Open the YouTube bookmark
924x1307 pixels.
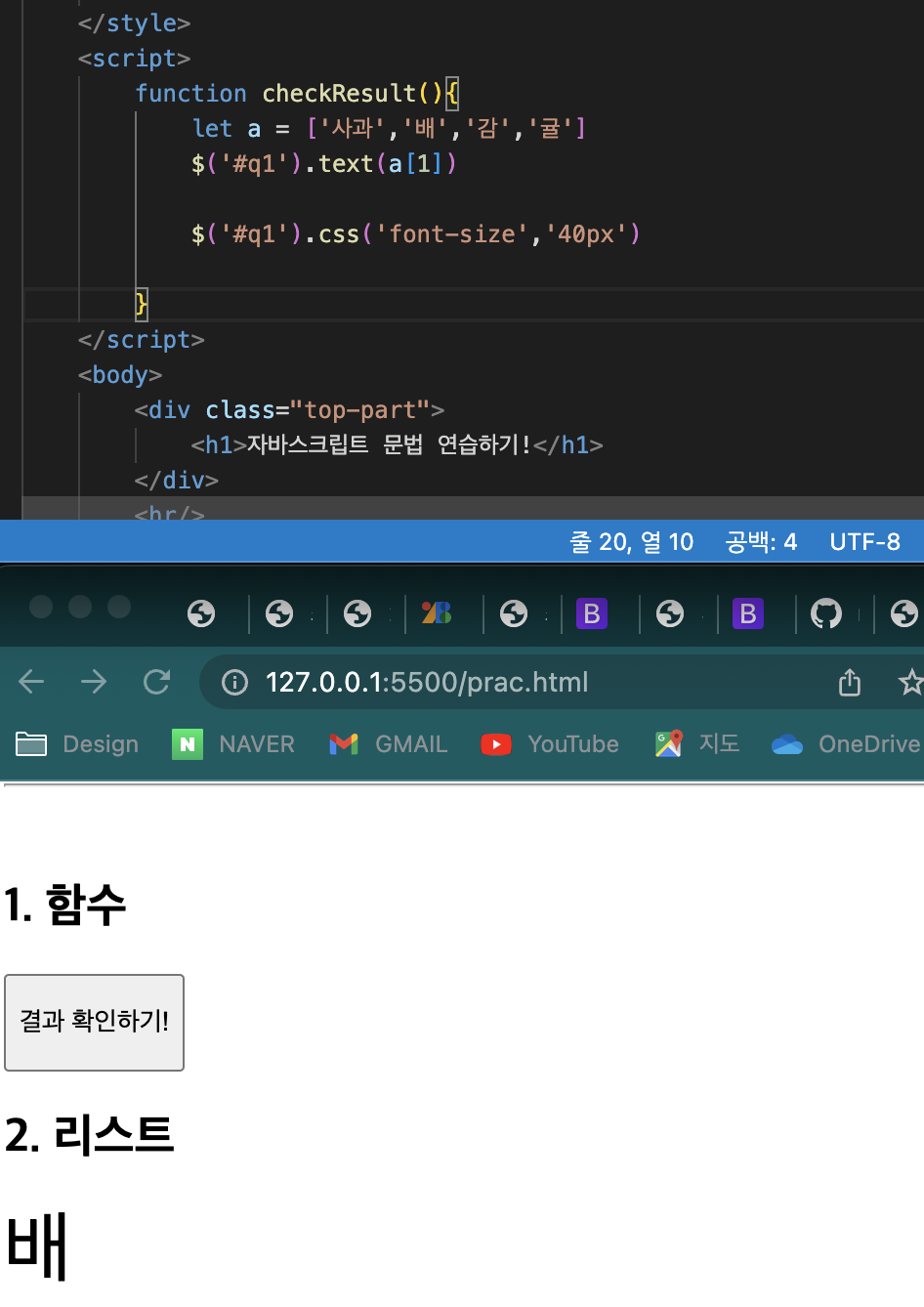click(550, 744)
